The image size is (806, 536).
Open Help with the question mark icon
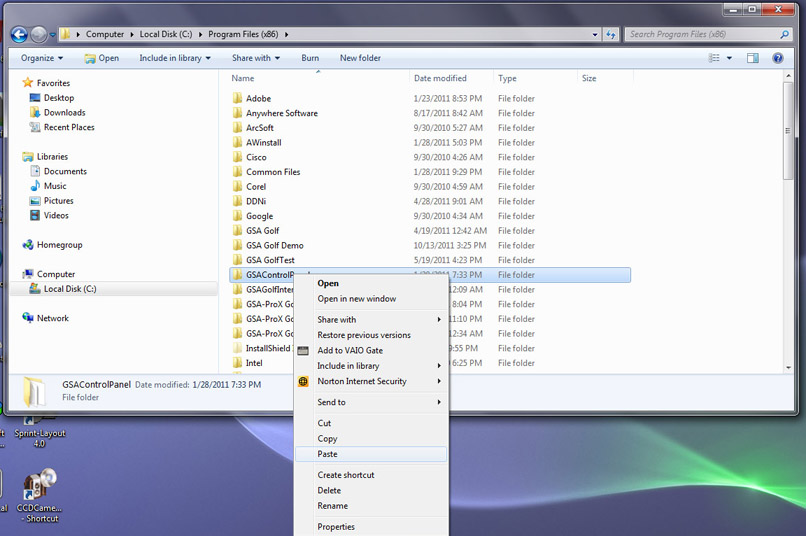coord(778,58)
